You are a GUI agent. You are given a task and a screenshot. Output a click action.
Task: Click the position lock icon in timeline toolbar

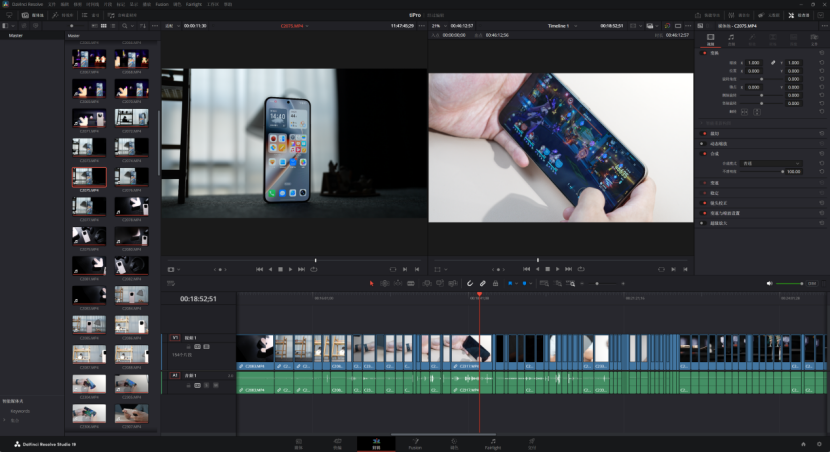[x=495, y=283]
